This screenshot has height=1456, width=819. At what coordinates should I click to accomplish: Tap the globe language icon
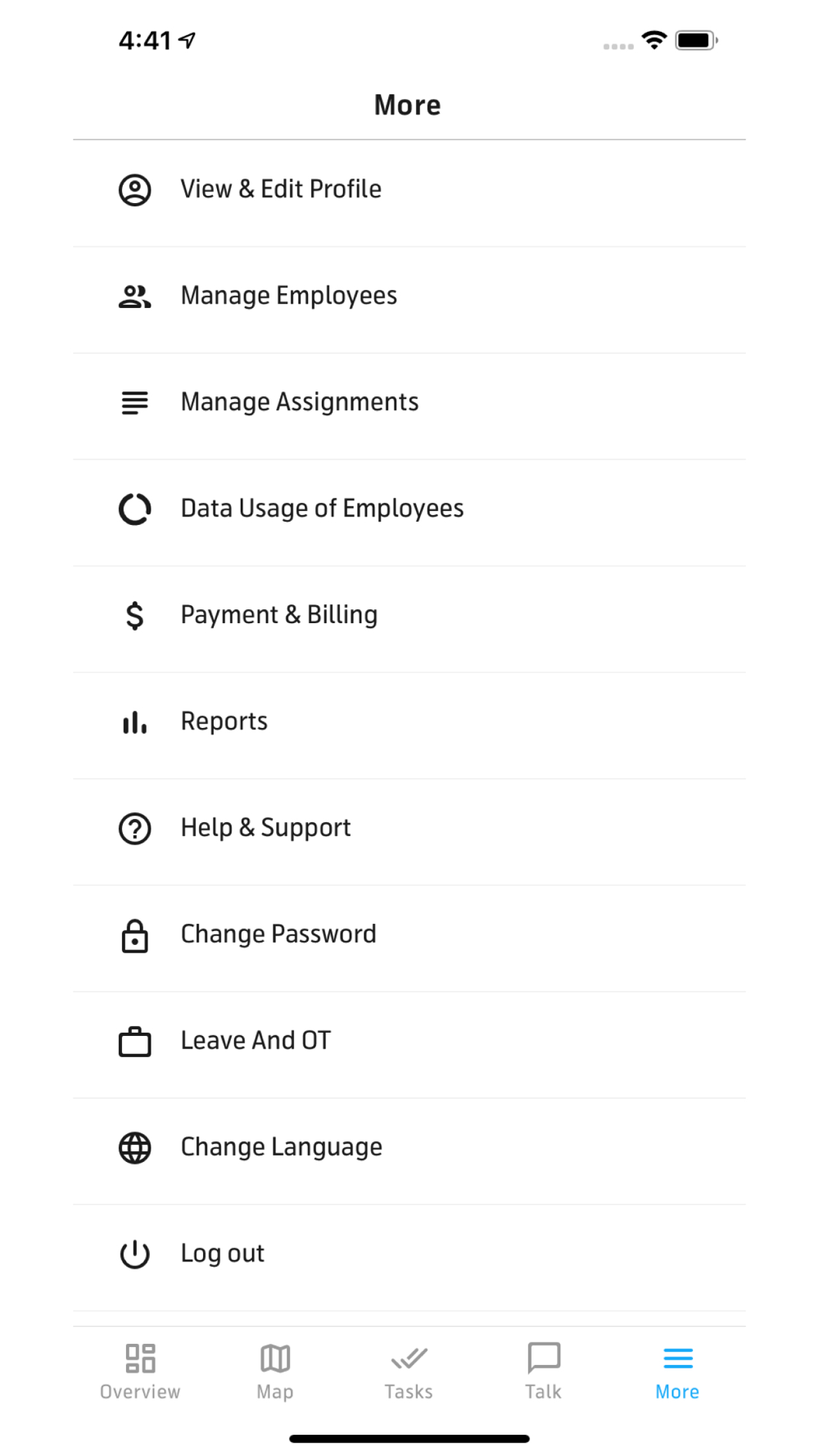point(135,1148)
